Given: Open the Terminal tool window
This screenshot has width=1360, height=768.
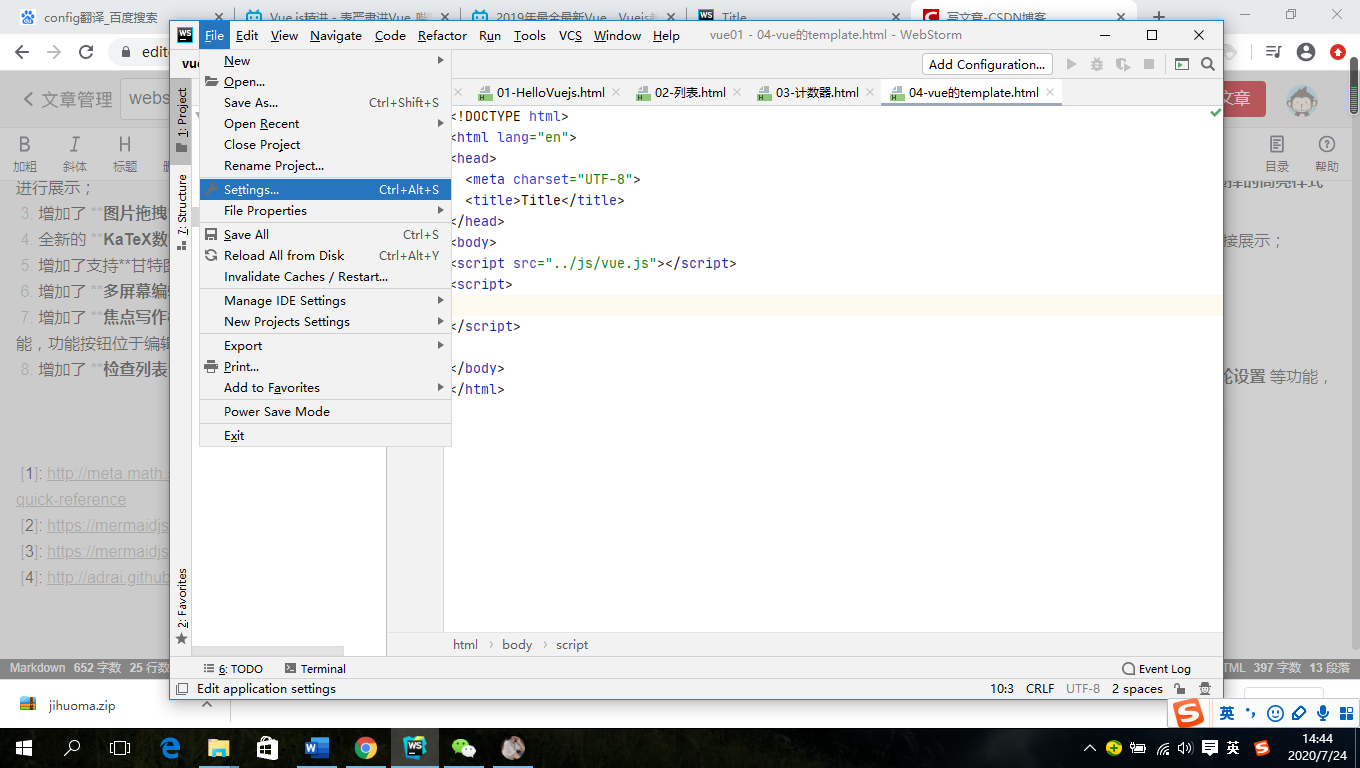Looking at the screenshot, I should coord(315,669).
